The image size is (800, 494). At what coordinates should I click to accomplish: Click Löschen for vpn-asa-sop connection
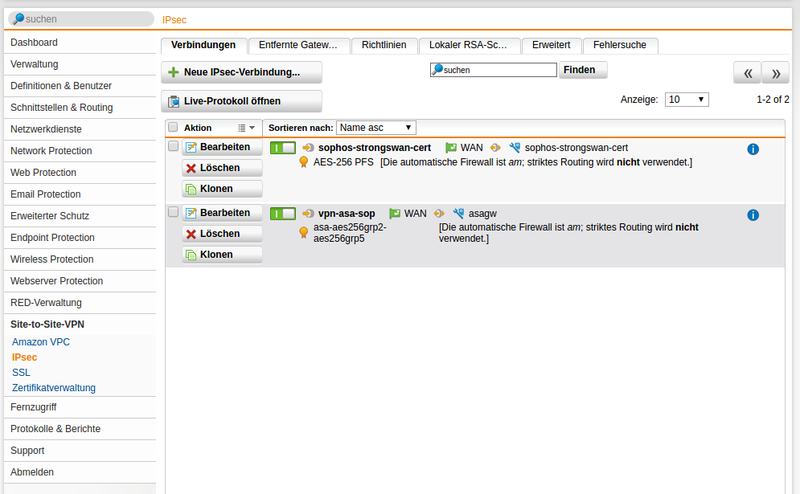click(x=221, y=234)
